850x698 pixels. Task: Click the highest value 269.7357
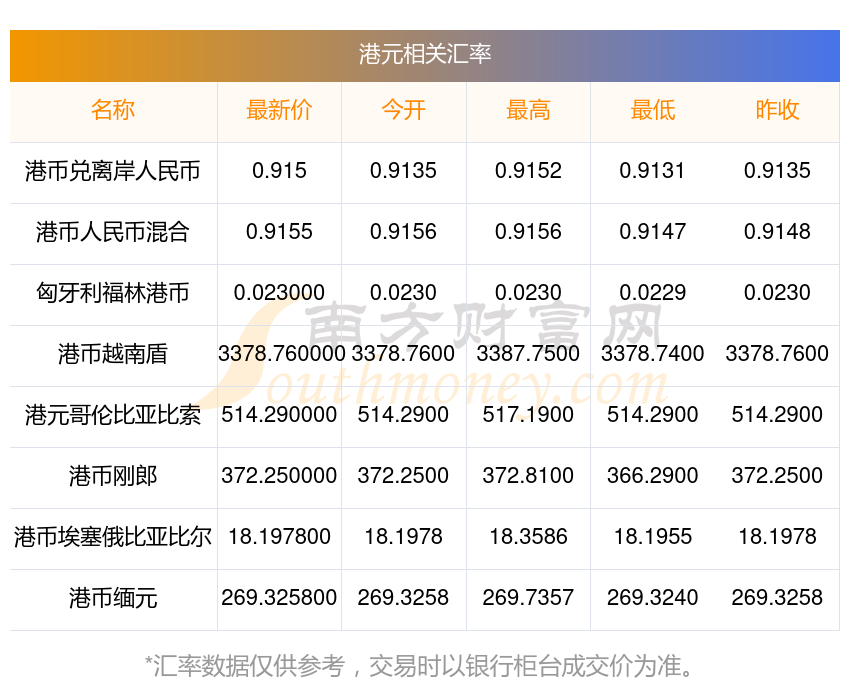[528, 598]
